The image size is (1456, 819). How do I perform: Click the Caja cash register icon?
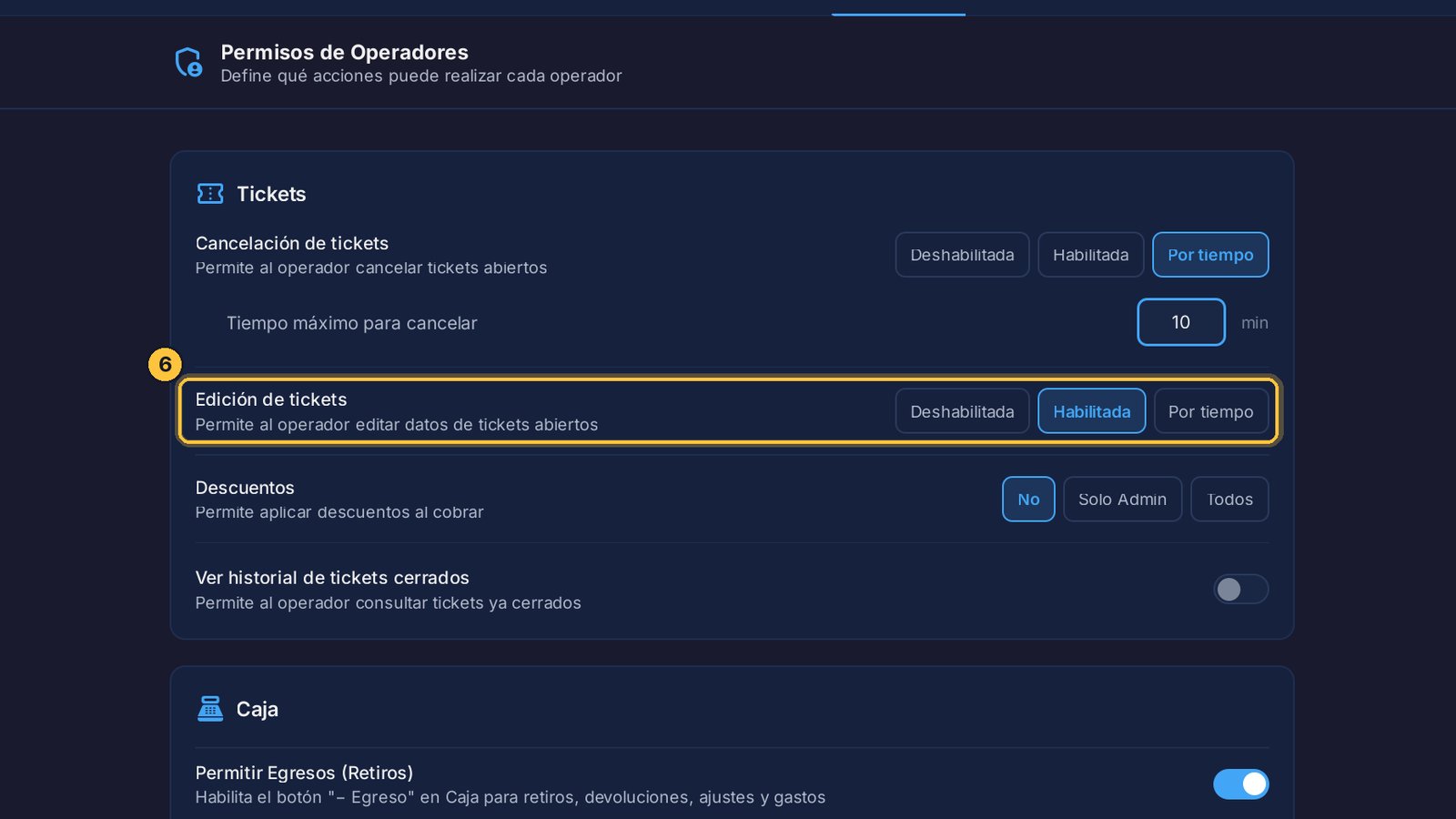pos(210,709)
